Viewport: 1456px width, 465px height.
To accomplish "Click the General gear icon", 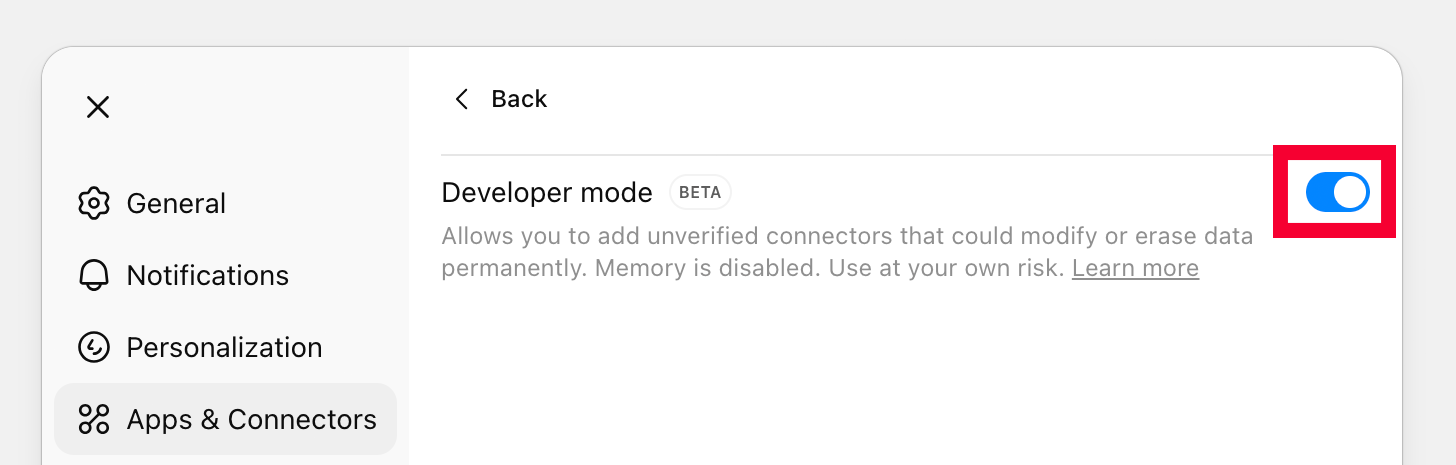I will point(93,203).
